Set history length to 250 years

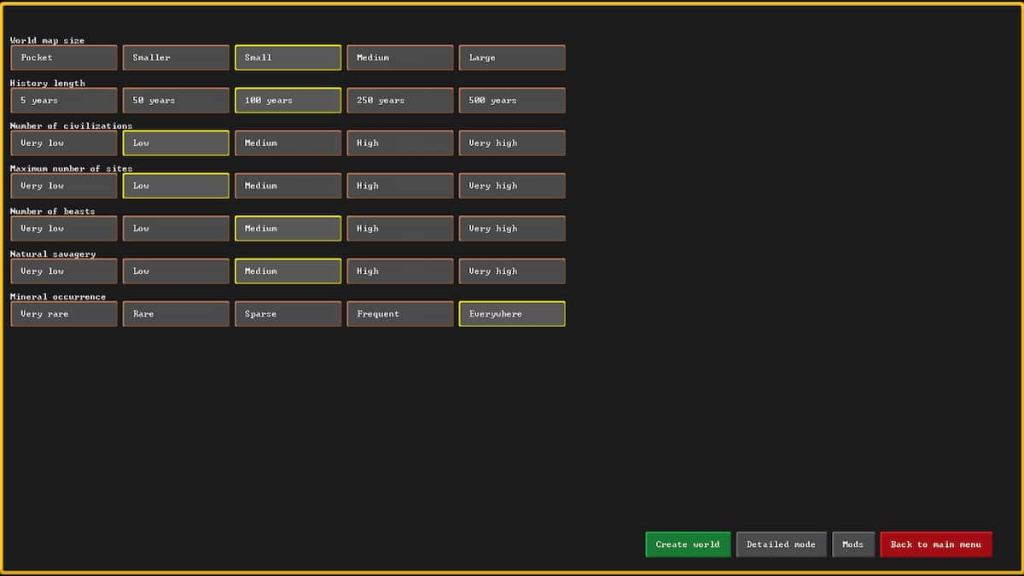(399, 100)
